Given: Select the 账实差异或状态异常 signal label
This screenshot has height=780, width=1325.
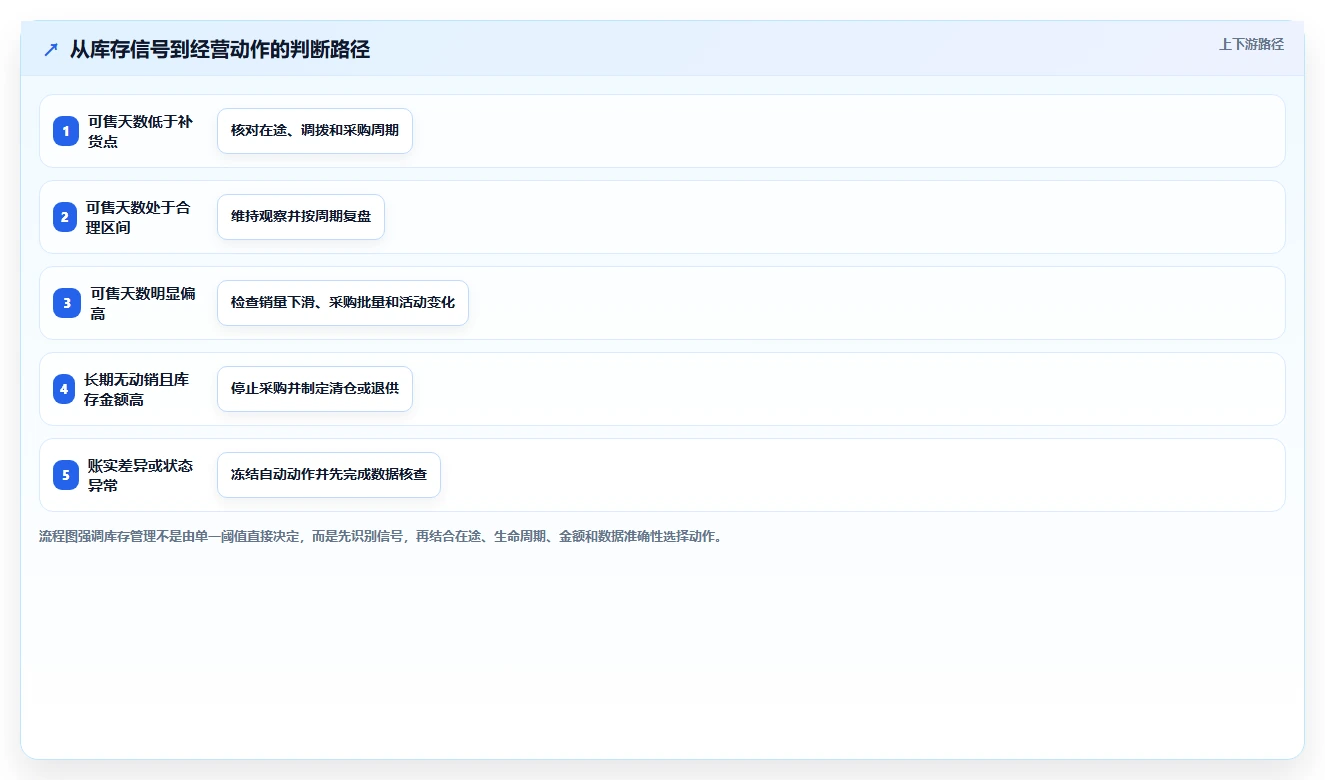Looking at the screenshot, I should click(141, 475).
